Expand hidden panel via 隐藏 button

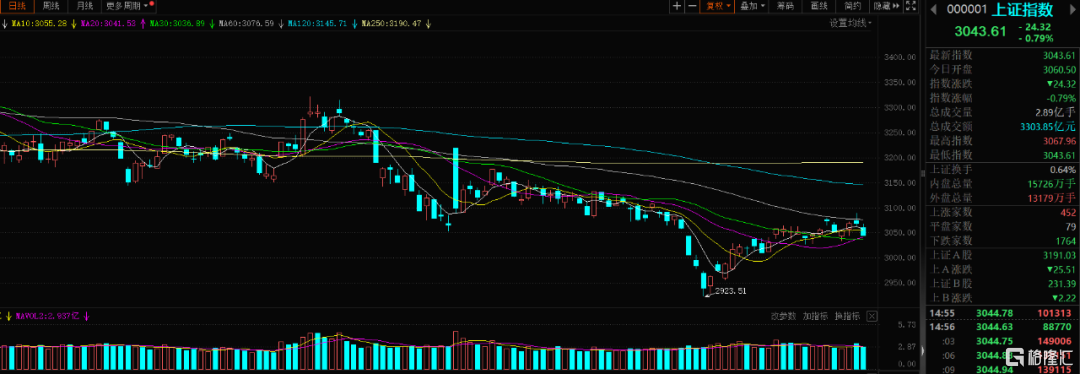pos(885,6)
